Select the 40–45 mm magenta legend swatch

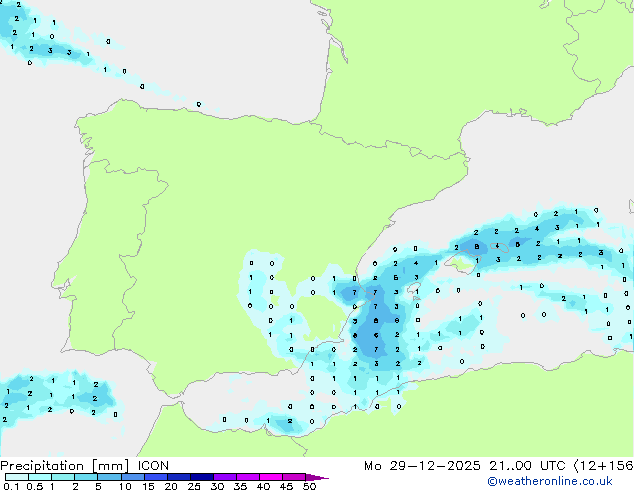click(x=271, y=477)
